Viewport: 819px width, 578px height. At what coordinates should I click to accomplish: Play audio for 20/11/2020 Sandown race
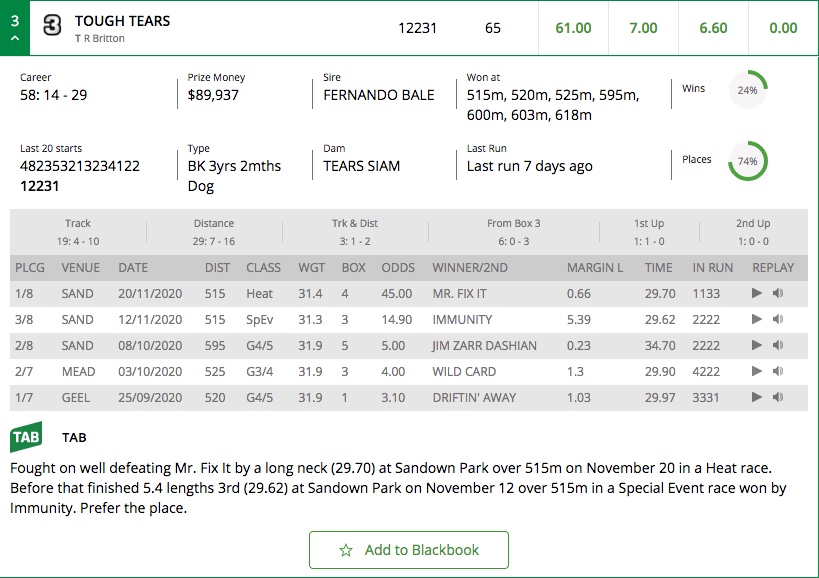tap(778, 293)
